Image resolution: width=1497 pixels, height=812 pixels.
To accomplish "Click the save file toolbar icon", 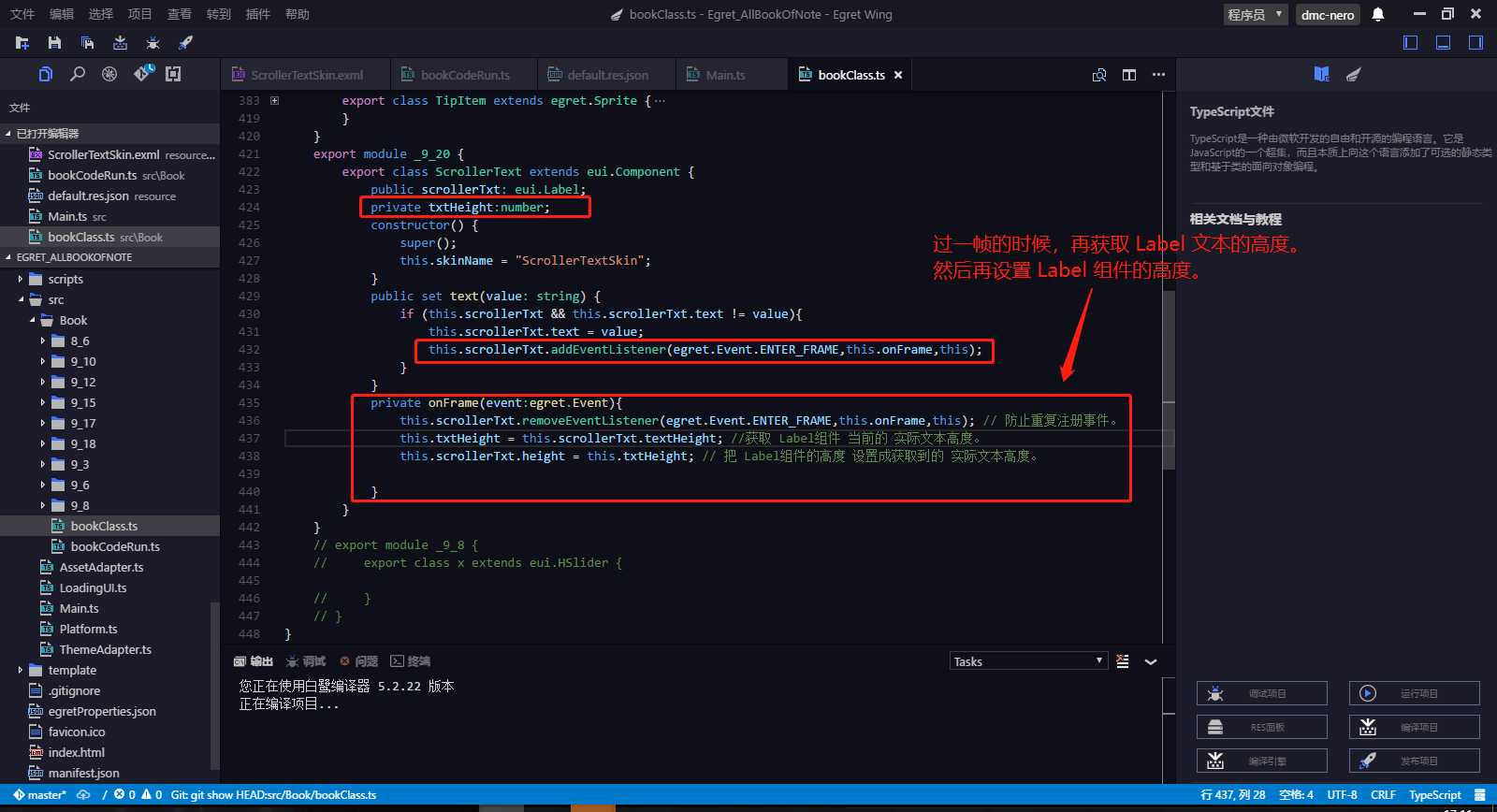I will [54, 43].
